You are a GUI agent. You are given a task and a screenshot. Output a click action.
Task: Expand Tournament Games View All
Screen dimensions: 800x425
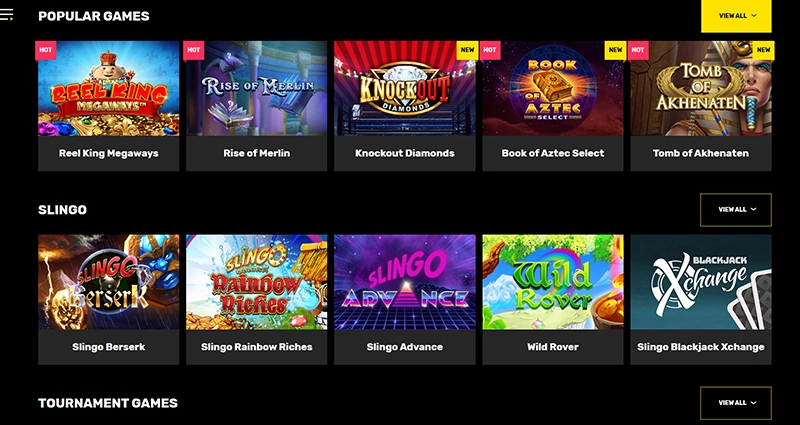point(736,403)
